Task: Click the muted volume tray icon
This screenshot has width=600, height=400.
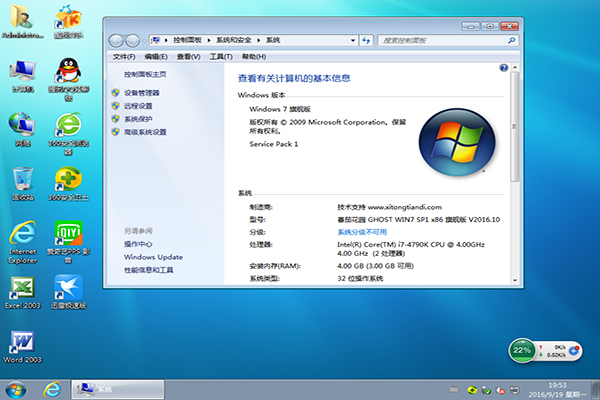Action: coord(501,390)
